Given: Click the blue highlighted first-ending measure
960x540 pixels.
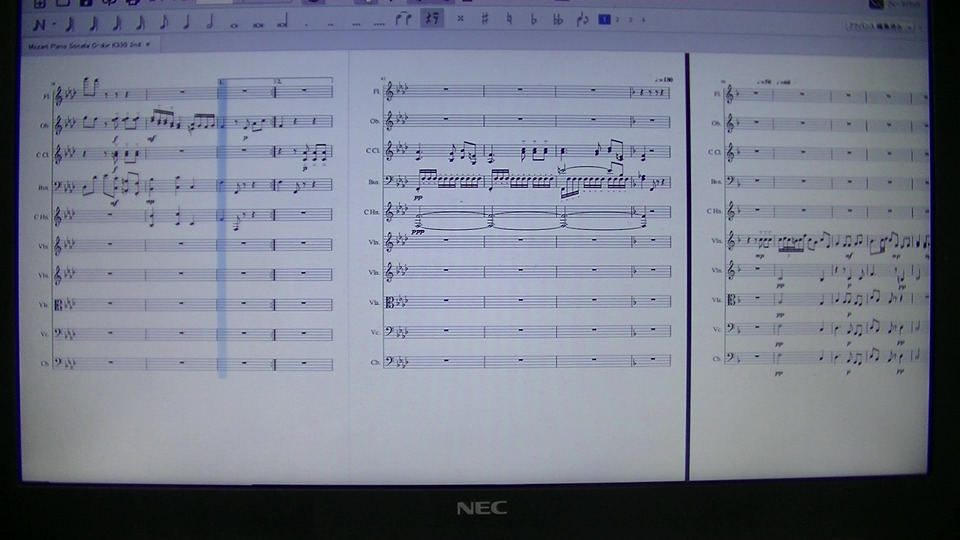Looking at the screenshot, I should pos(222,228).
